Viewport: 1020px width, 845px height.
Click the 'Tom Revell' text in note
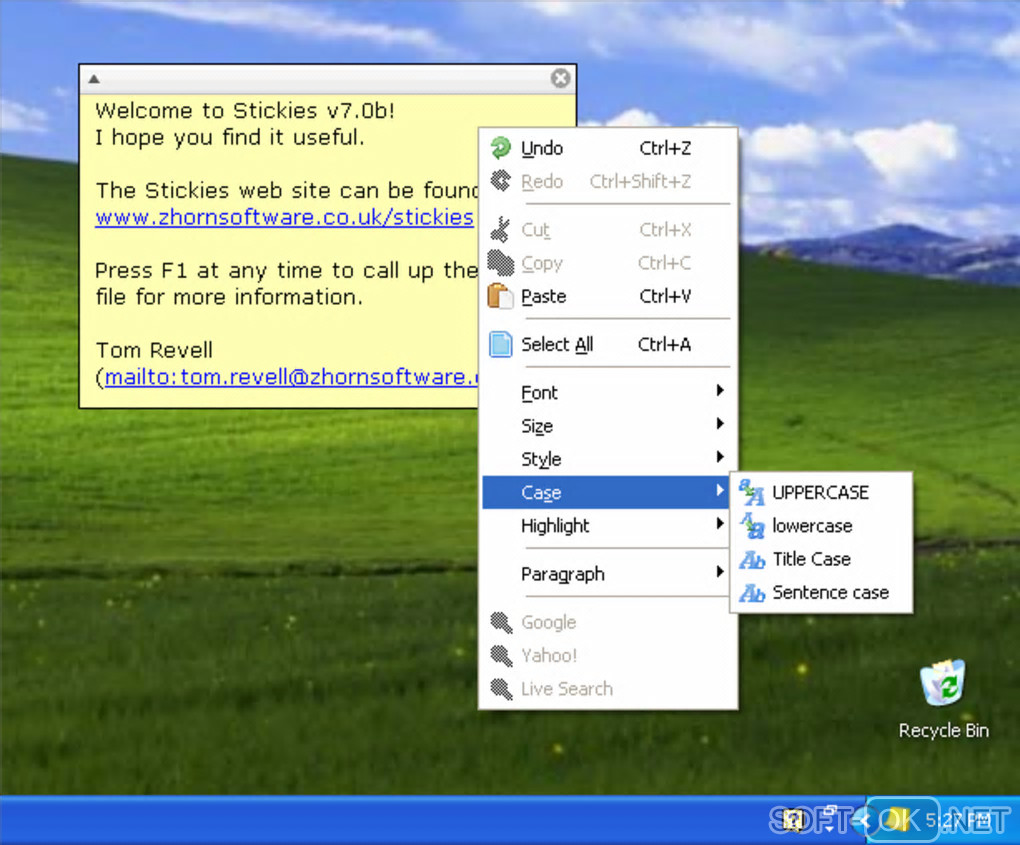(154, 350)
